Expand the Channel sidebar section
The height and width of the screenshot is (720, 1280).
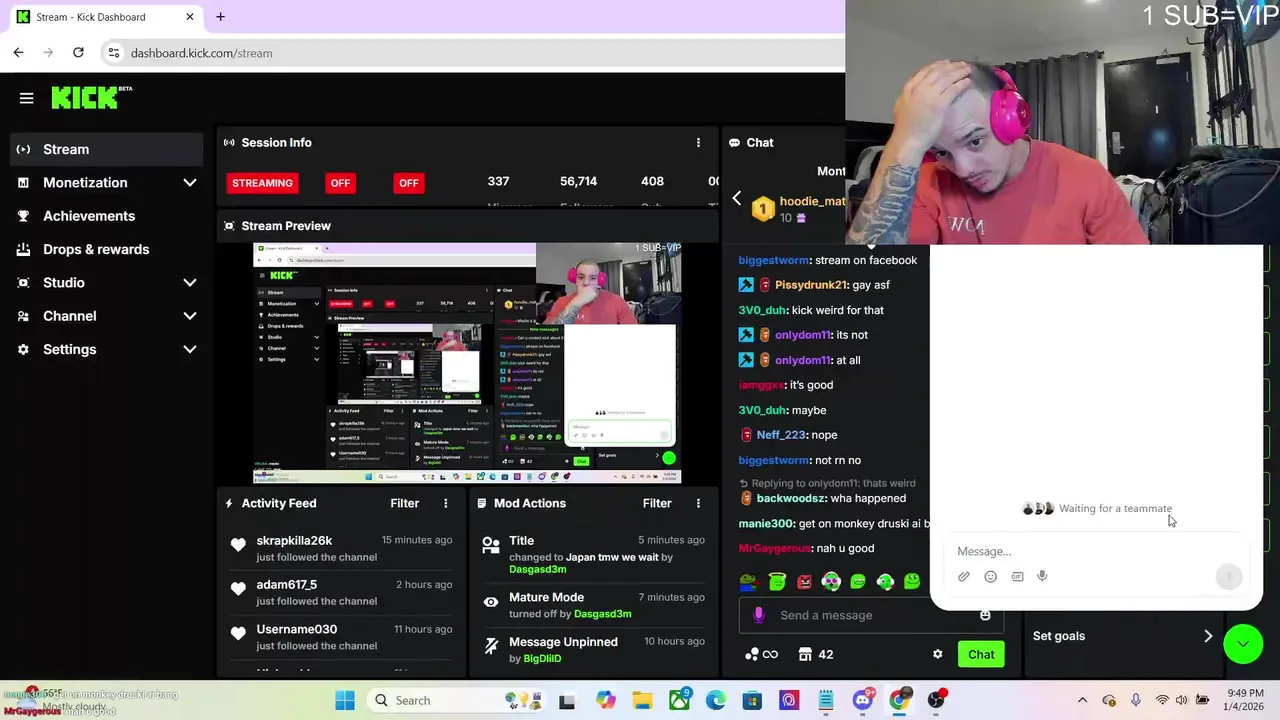[107, 316]
